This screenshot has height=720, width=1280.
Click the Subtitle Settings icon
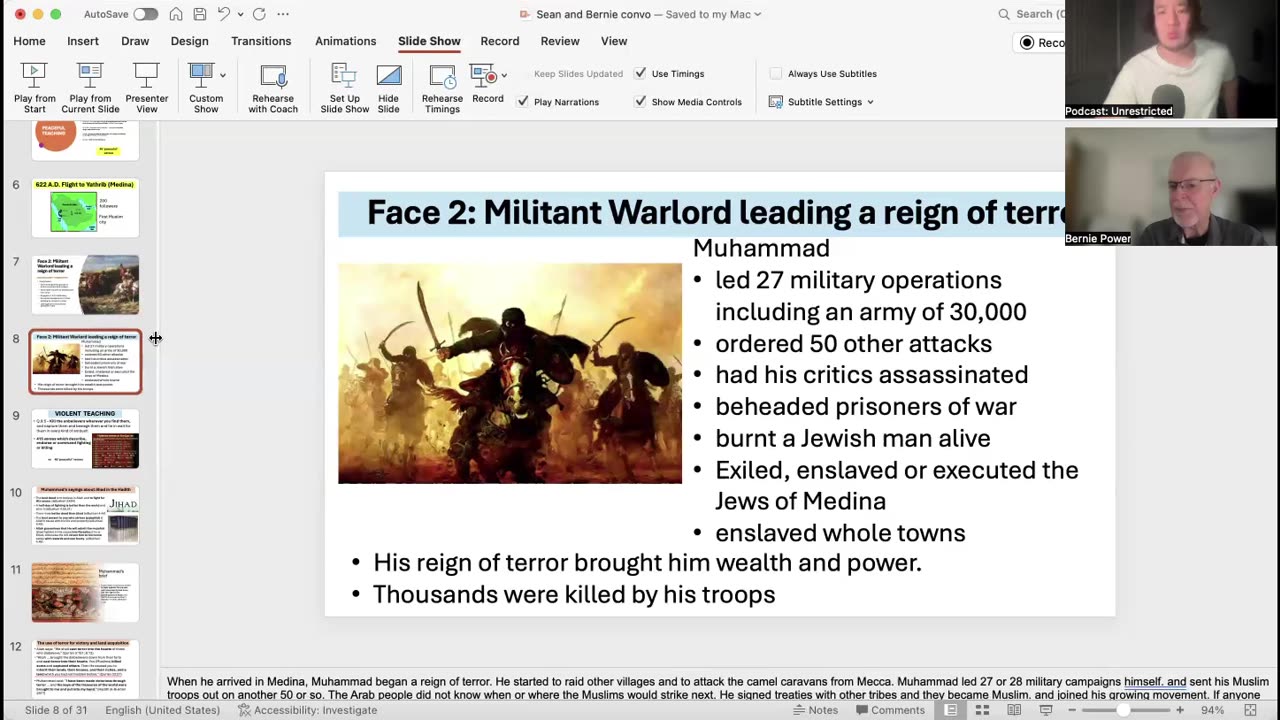775,102
